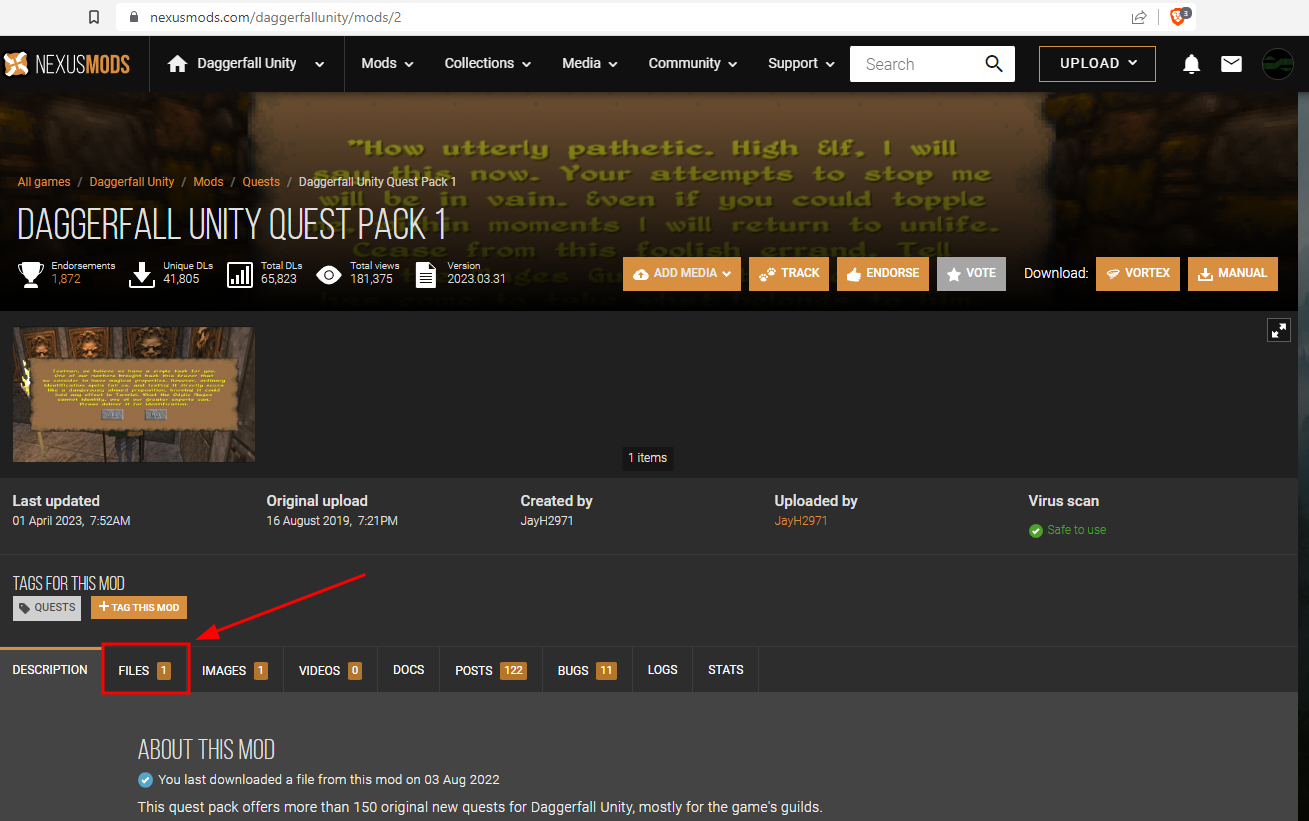Open the Daggerfall Unity game dropdown
This screenshot has width=1309, height=821.
(261, 64)
